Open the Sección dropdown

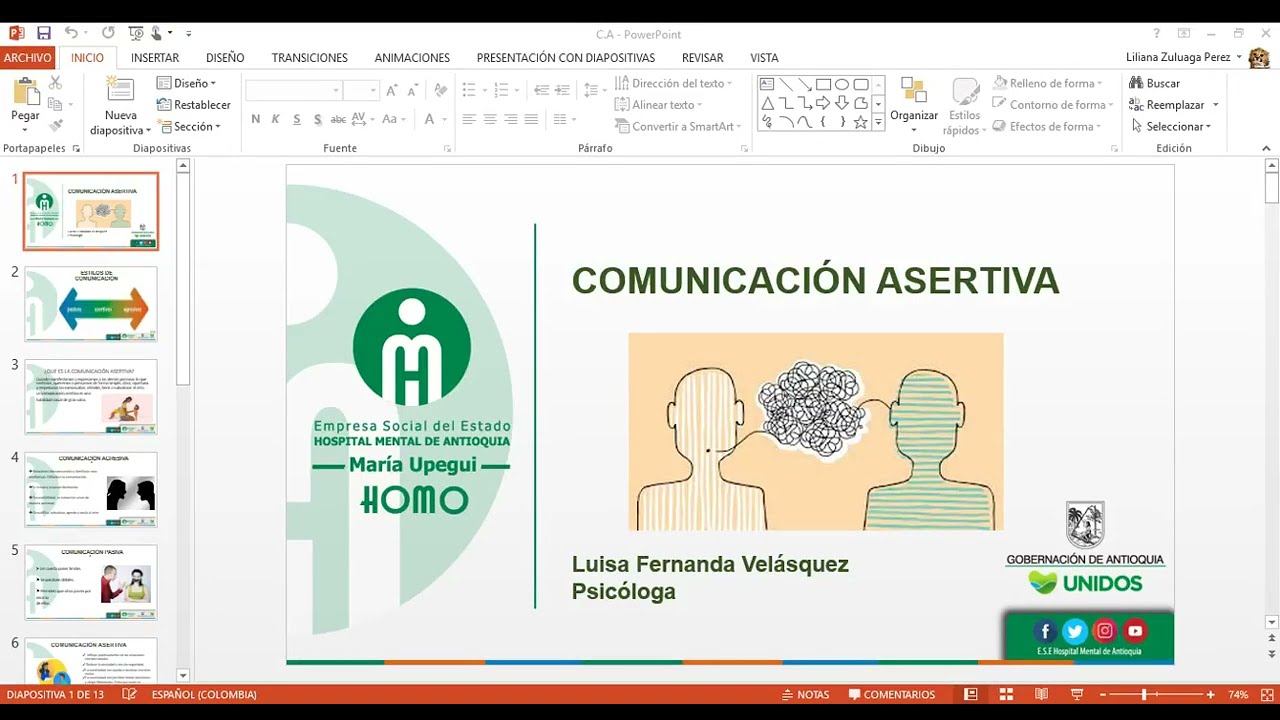tap(189, 127)
